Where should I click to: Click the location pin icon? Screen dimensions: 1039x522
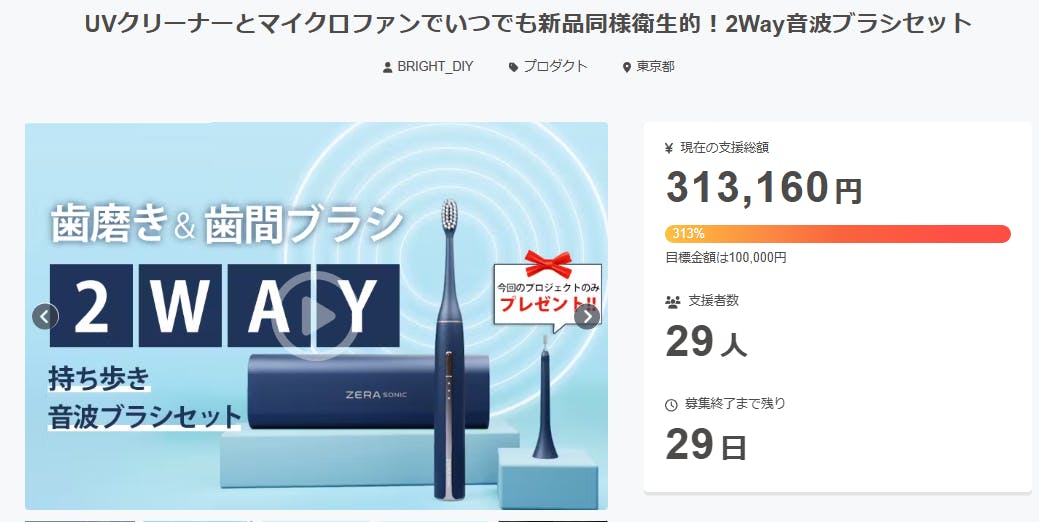pyautogui.click(x=627, y=68)
